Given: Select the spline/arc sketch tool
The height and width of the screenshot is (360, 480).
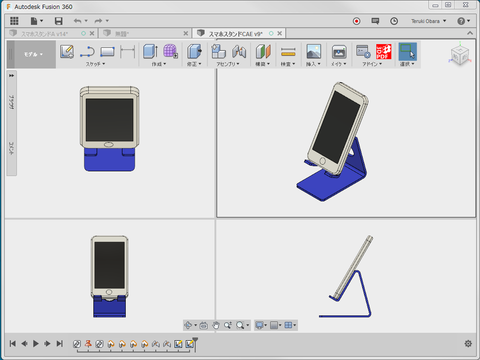Looking at the screenshot, I should 87,52.
